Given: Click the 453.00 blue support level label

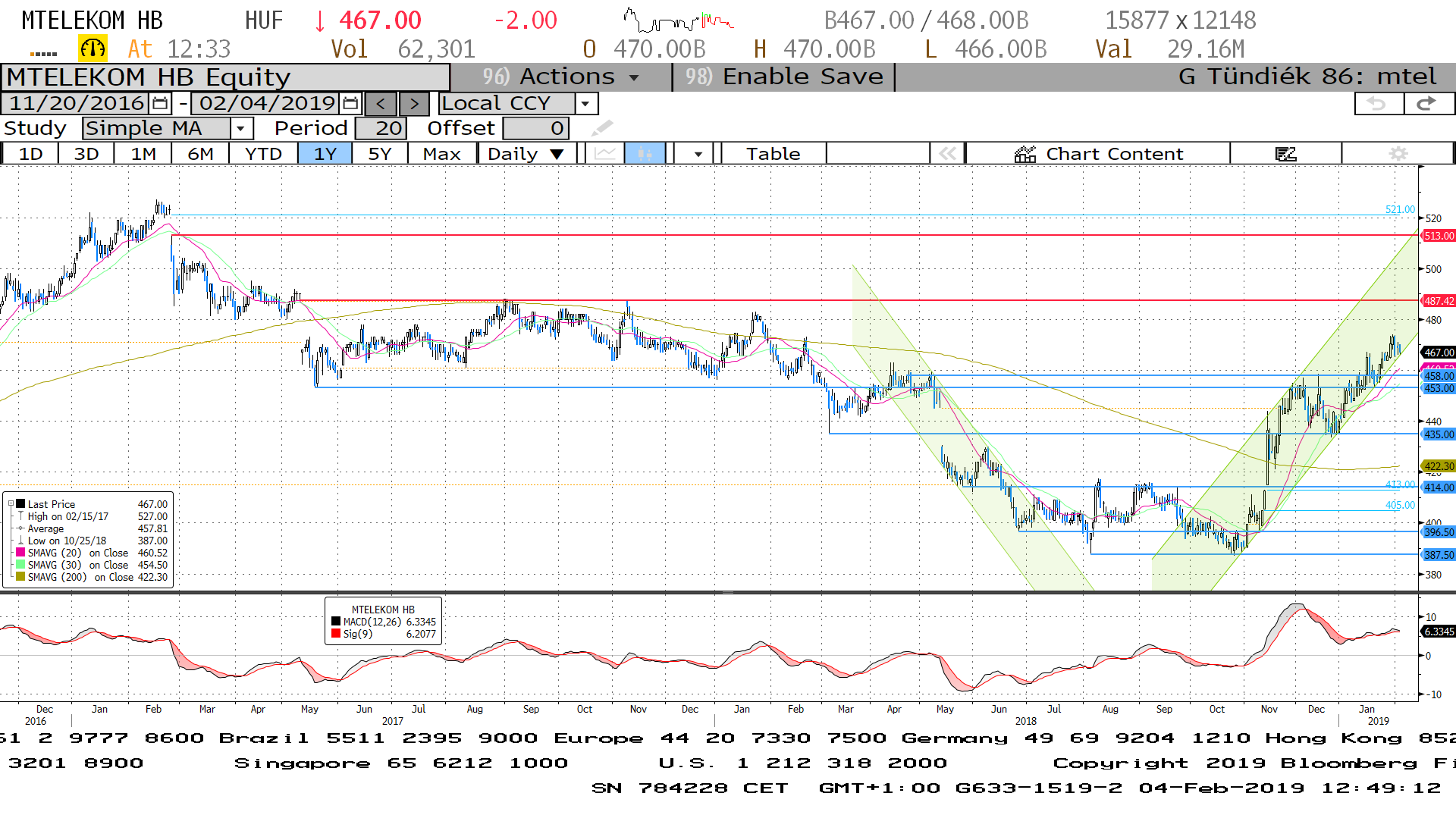Looking at the screenshot, I should tap(1439, 388).
